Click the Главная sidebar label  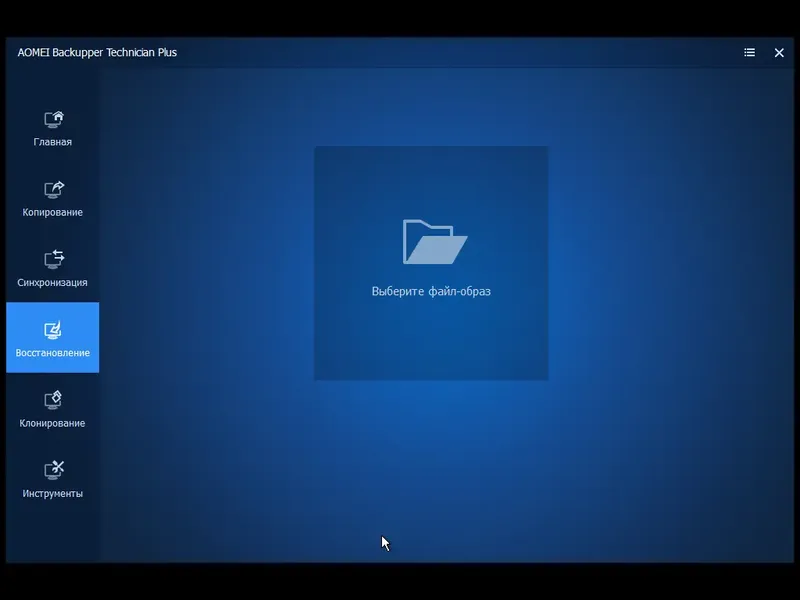coord(51,141)
